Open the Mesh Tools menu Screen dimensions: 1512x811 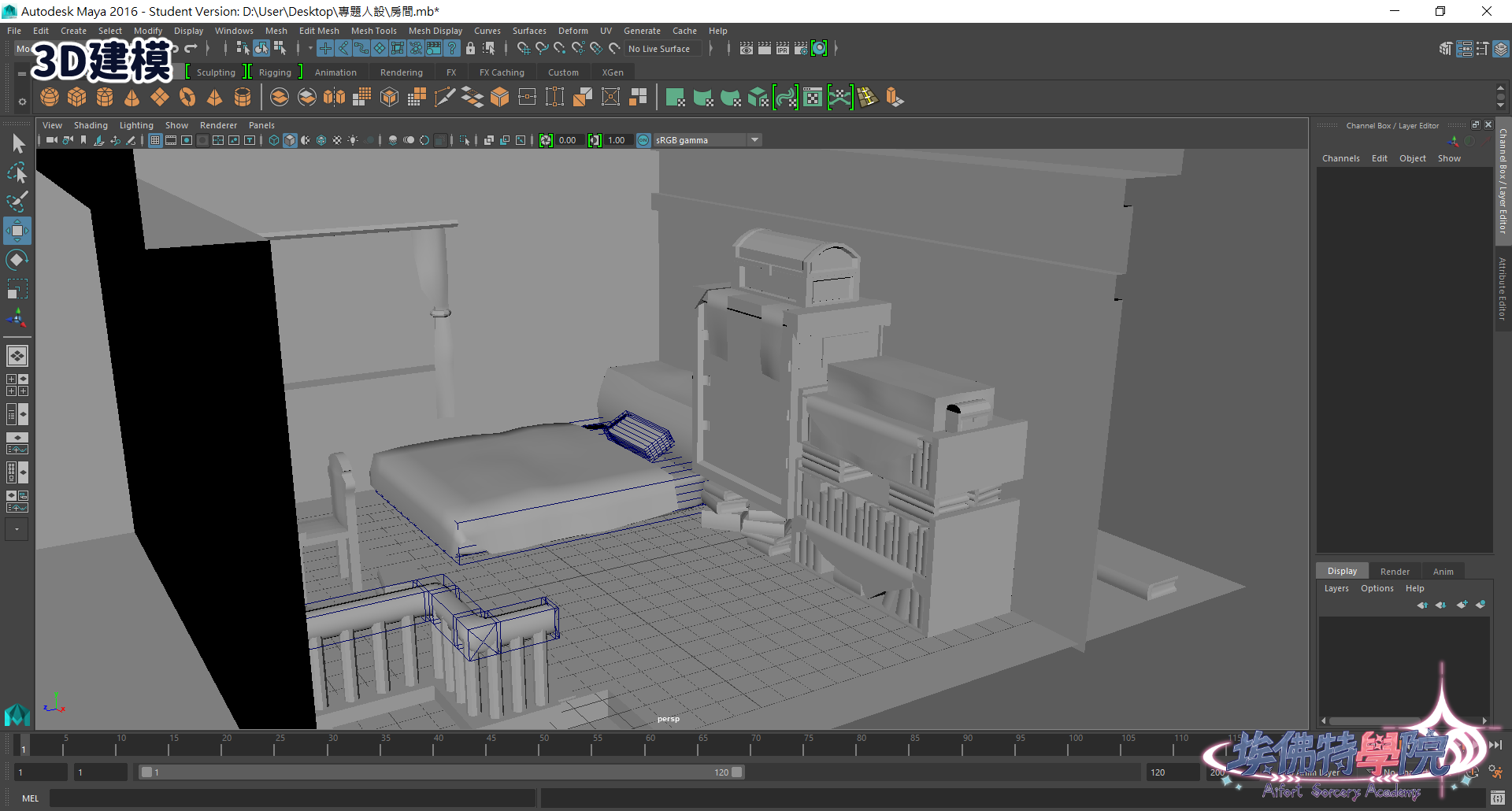(x=373, y=31)
